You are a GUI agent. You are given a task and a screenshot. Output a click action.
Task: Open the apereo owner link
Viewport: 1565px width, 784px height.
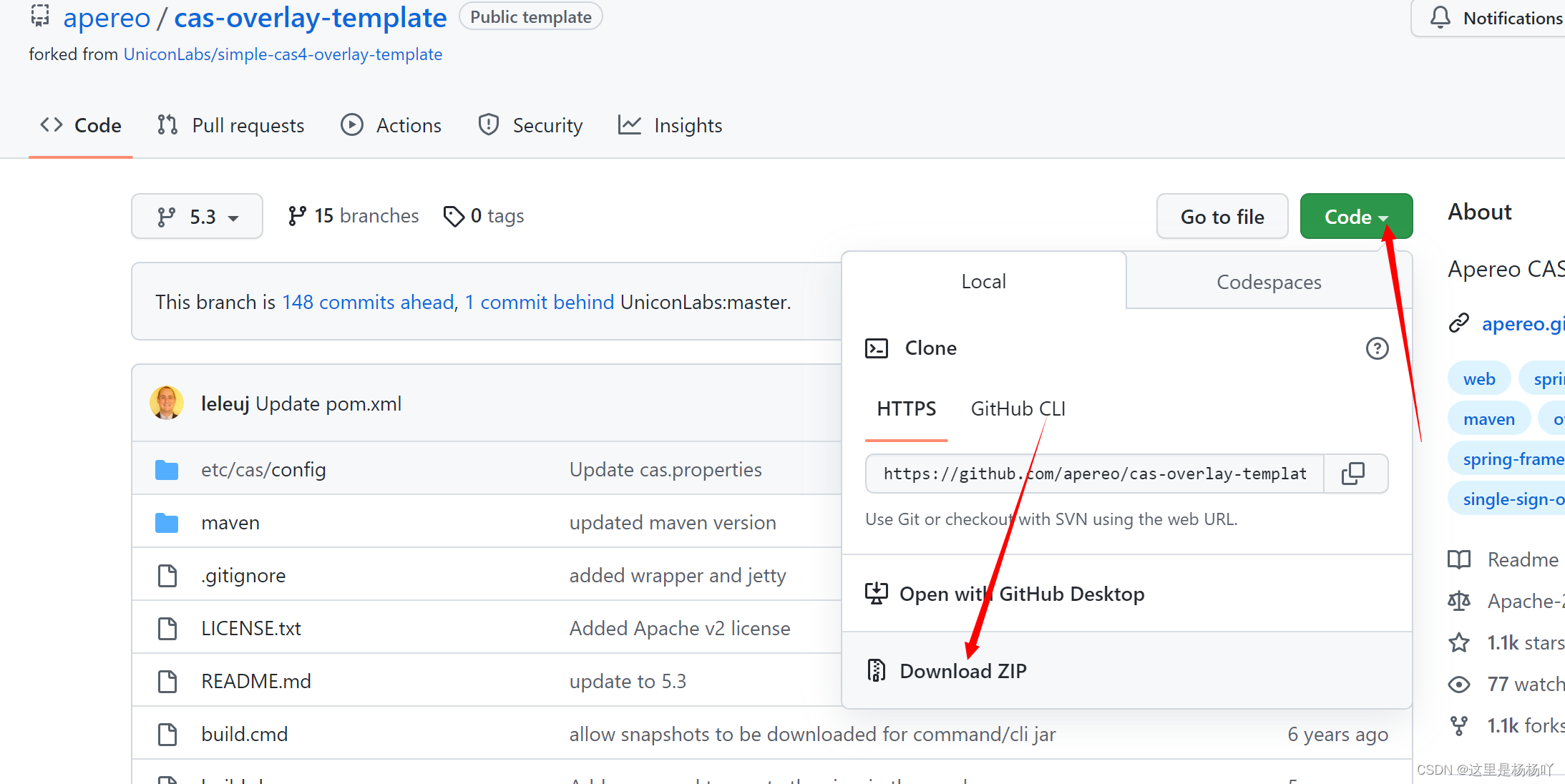(107, 17)
